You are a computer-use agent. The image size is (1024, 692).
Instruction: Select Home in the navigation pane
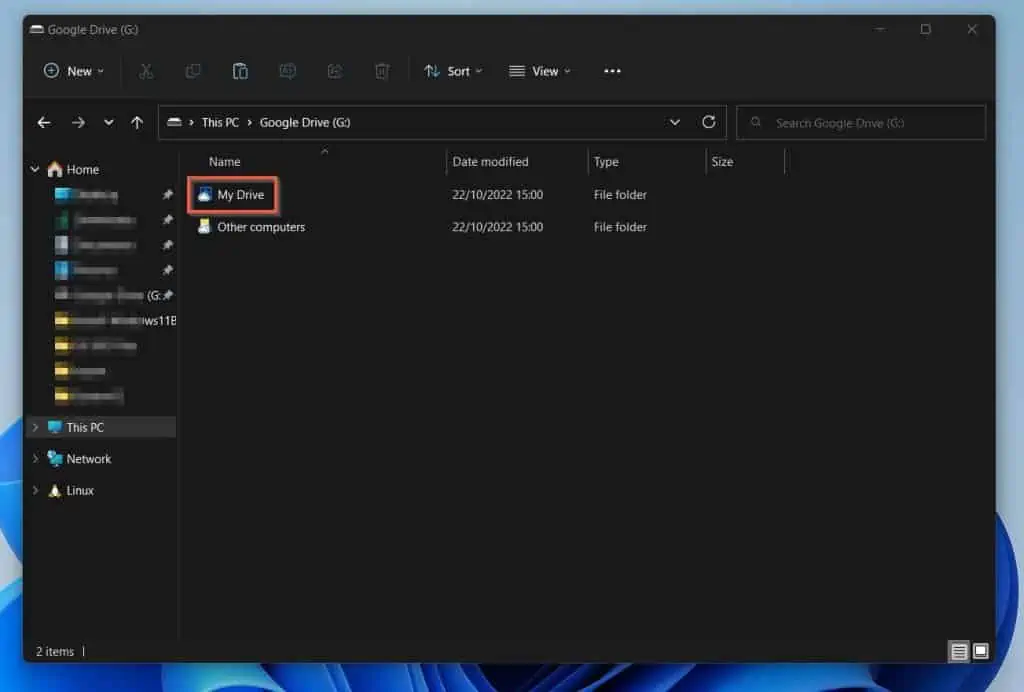(x=83, y=170)
